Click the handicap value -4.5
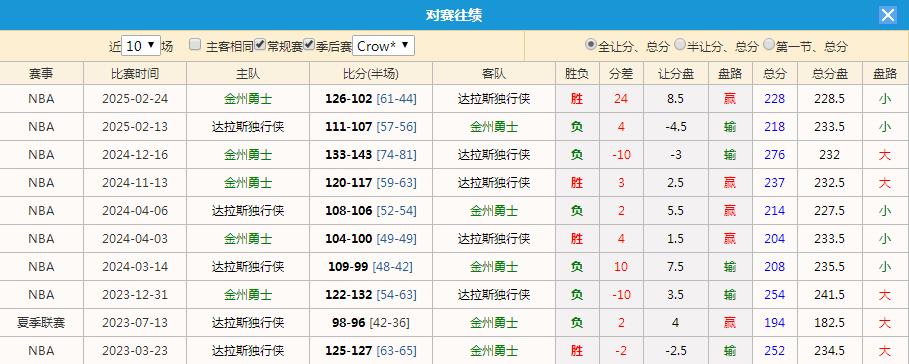Viewport: 909px width, 364px height. point(676,127)
